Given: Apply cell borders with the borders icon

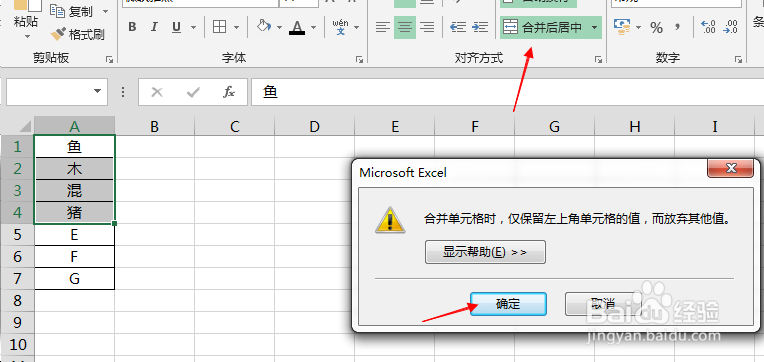Looking at the screenshot, I should [220, 27].
